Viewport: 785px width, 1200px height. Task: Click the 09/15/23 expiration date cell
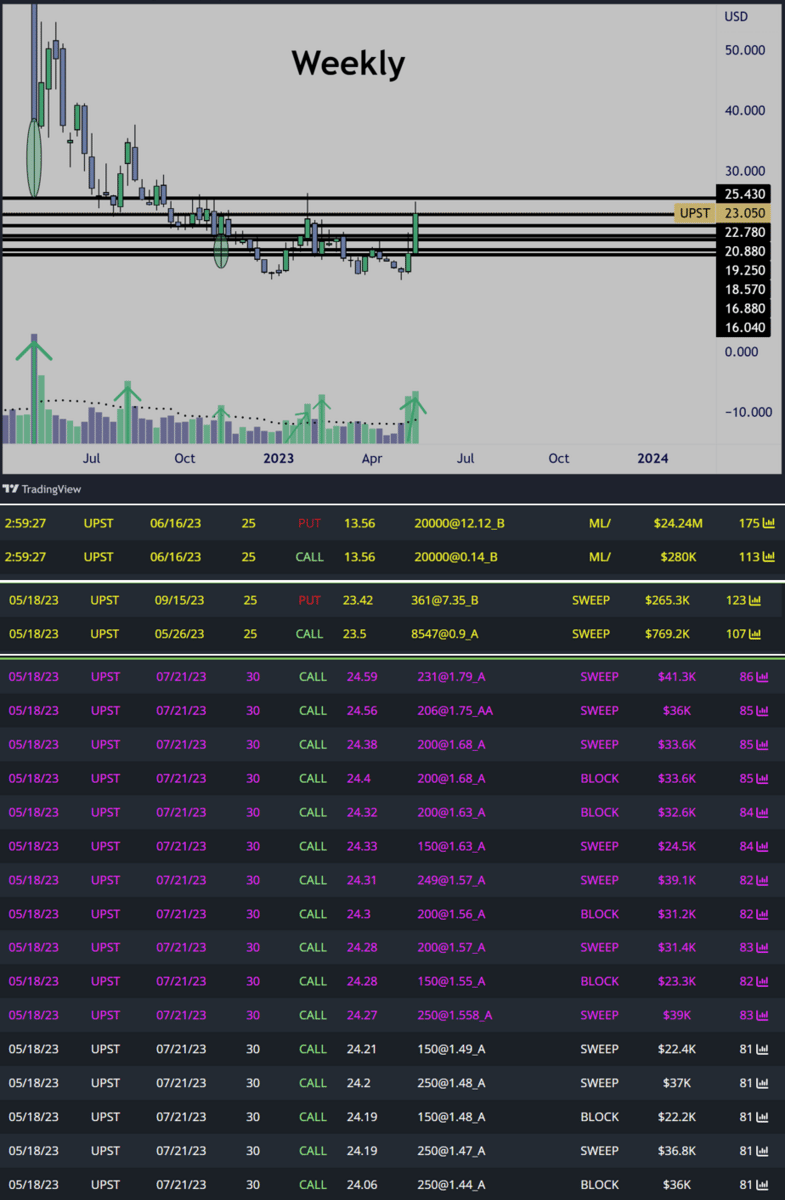(x=180, y=600)
